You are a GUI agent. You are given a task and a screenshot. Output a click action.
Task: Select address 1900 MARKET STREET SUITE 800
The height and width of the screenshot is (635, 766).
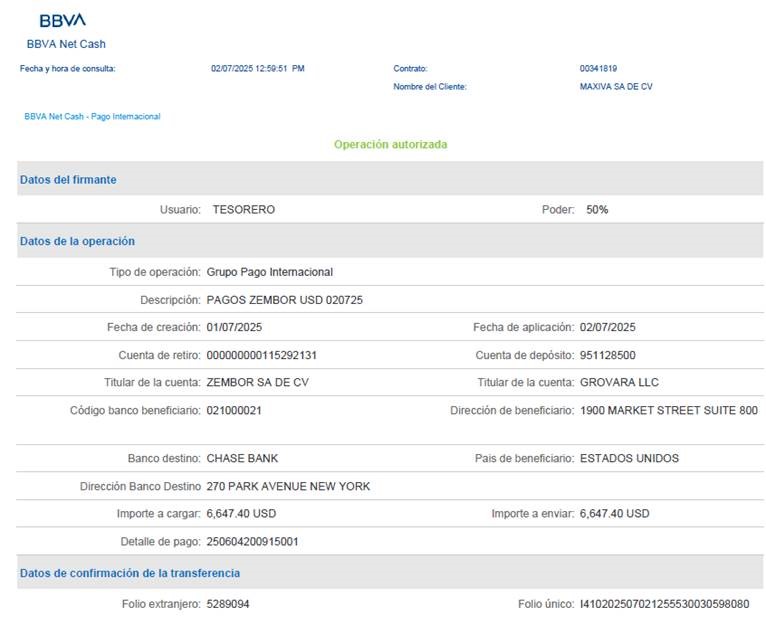click(669, 410)
